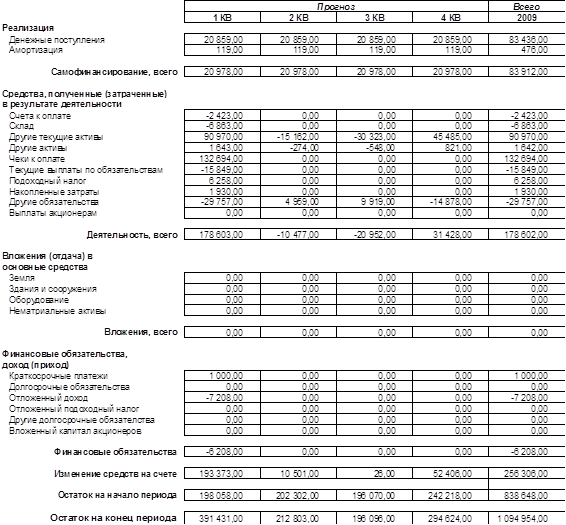Click Чеки к оплате 132 694,00 first-quarter cell
566x525 pixels.
pyautogui.click(x=222, y=159)
